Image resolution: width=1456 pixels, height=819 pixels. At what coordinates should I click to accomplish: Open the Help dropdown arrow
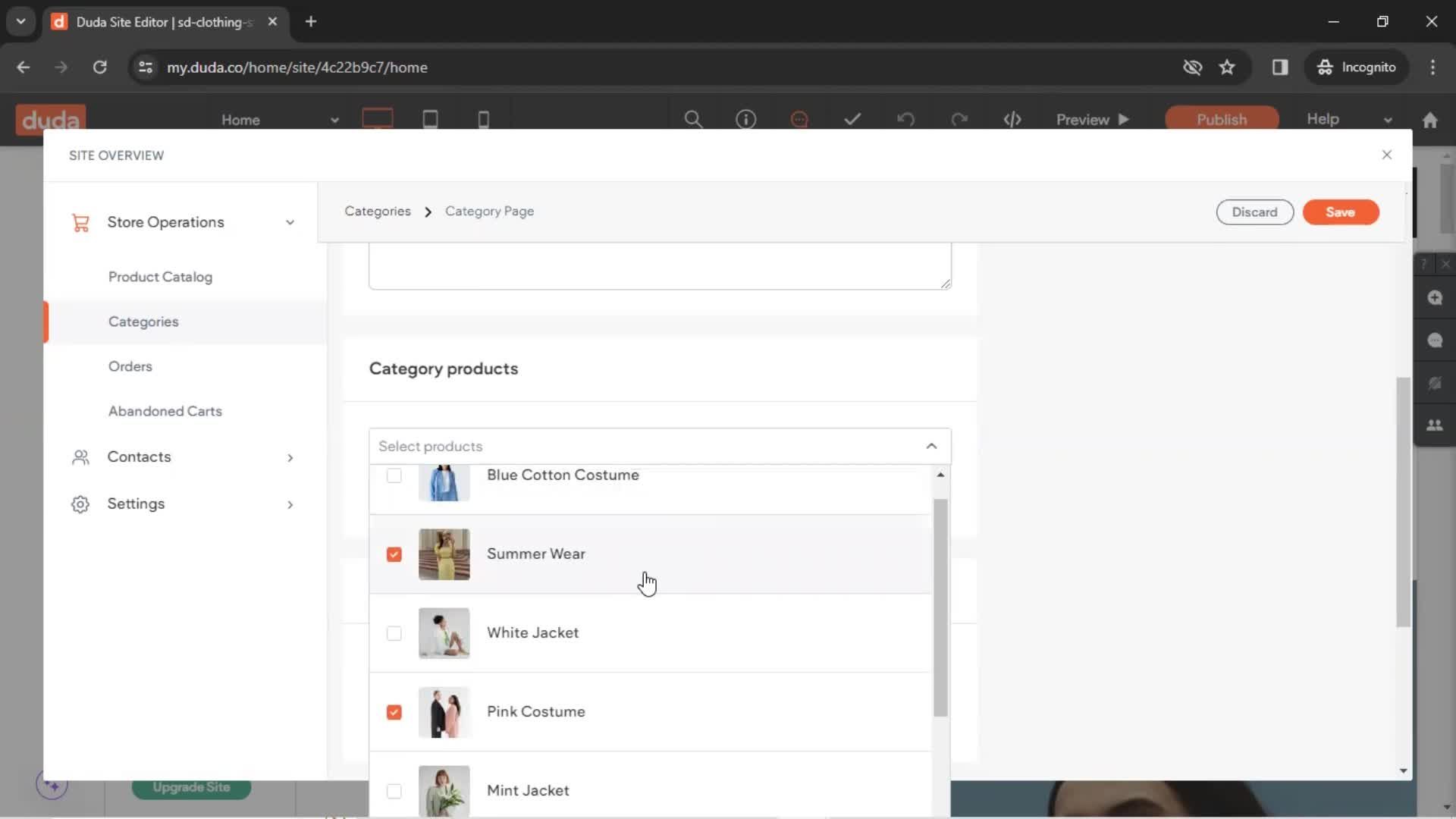[1387, 120]
